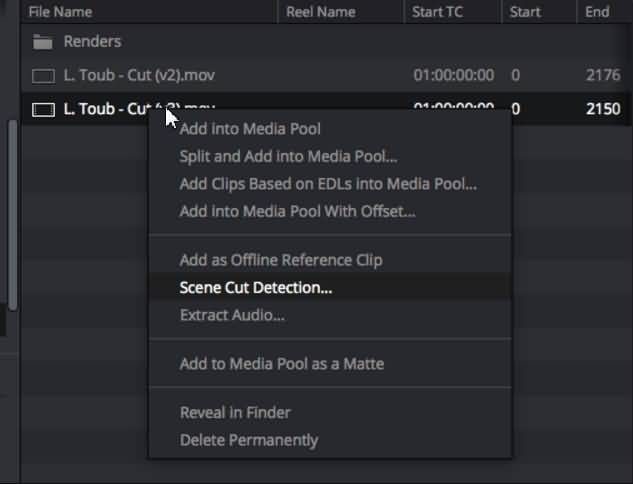Click the clip icon of the highlighted file
The width and height of the screenshot is (633, 484).
43,109
